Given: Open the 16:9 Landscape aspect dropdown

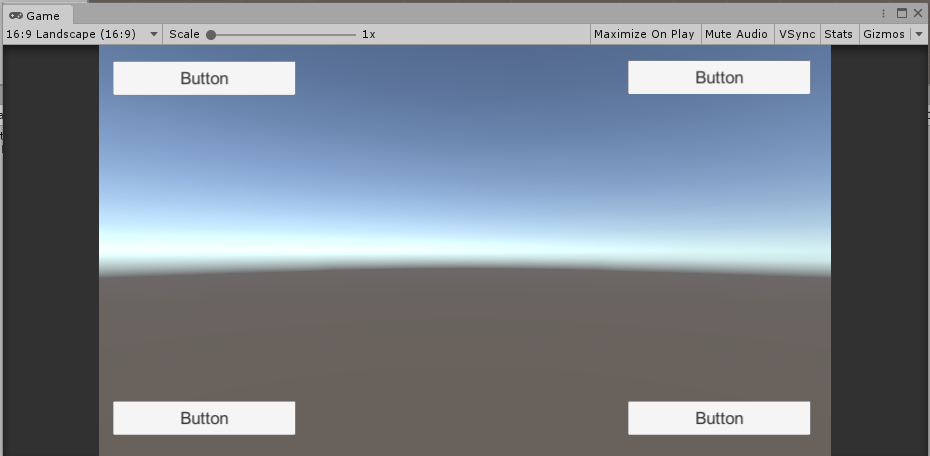Looking at the screenshot, I should pos(82,34).
